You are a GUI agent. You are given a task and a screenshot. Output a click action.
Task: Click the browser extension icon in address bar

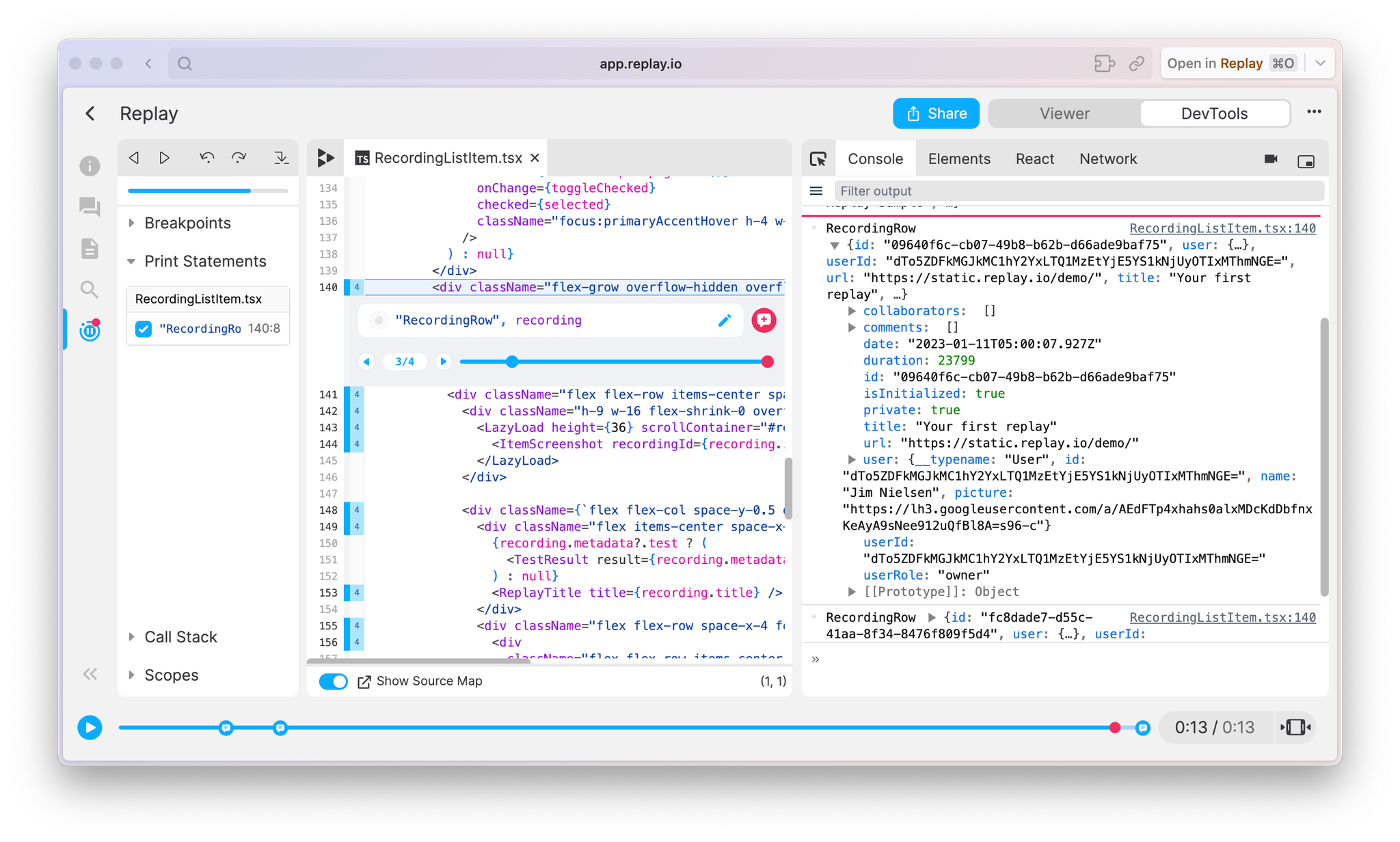1104,64
